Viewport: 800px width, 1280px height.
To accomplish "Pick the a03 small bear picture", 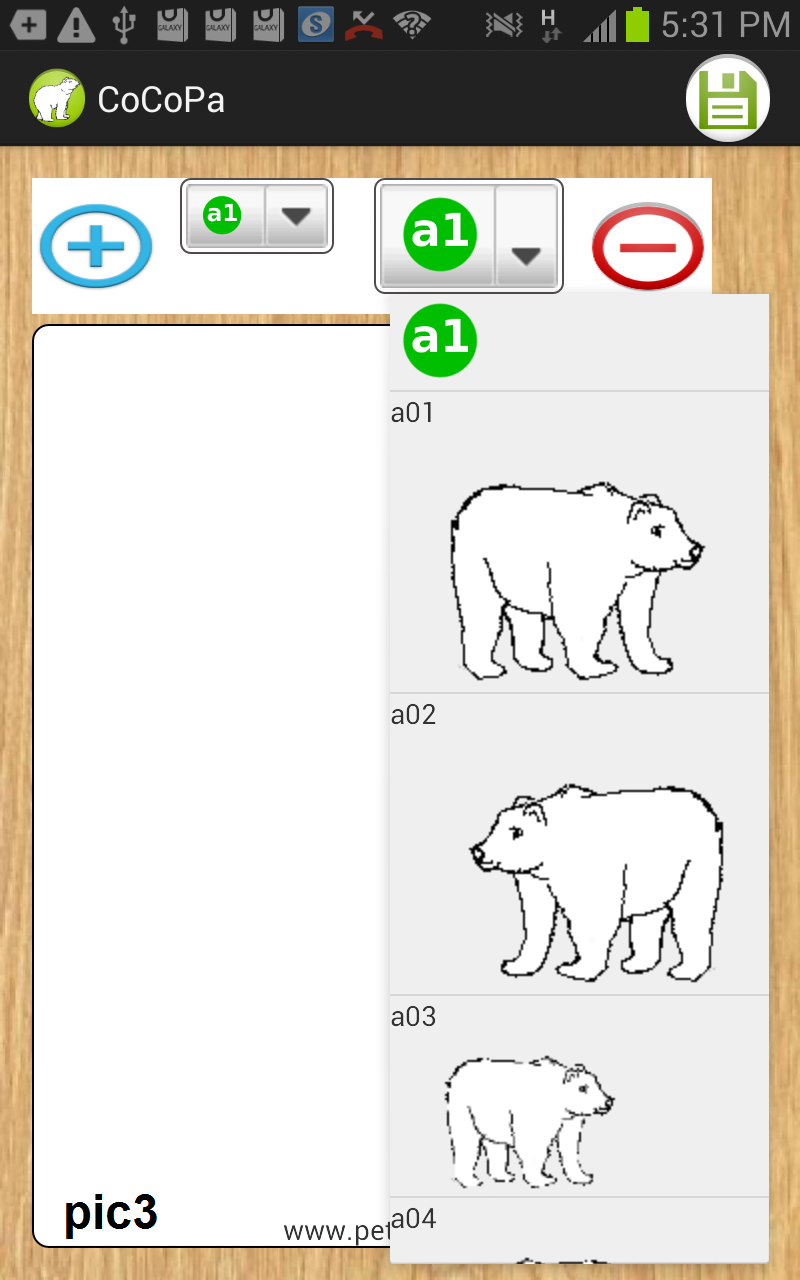I will coord(579,1096).
